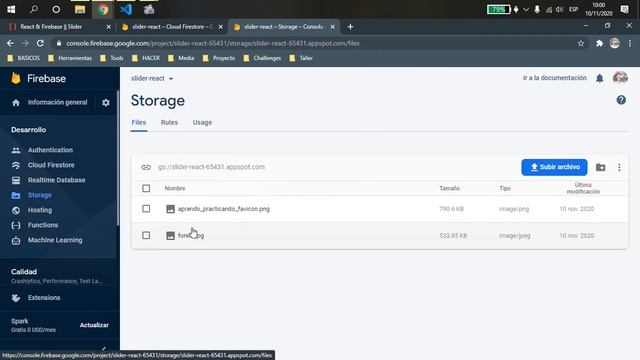Create new folder icon
The image size is (640, 360).
[x=600, y=167]
